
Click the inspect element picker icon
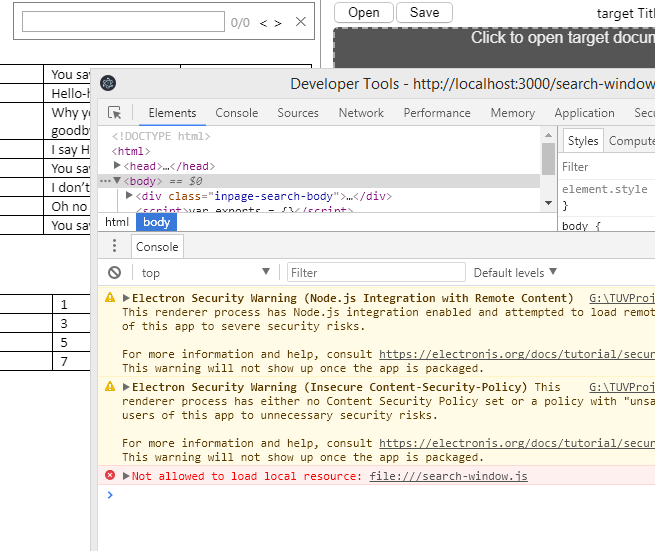[x=114, y=113]
